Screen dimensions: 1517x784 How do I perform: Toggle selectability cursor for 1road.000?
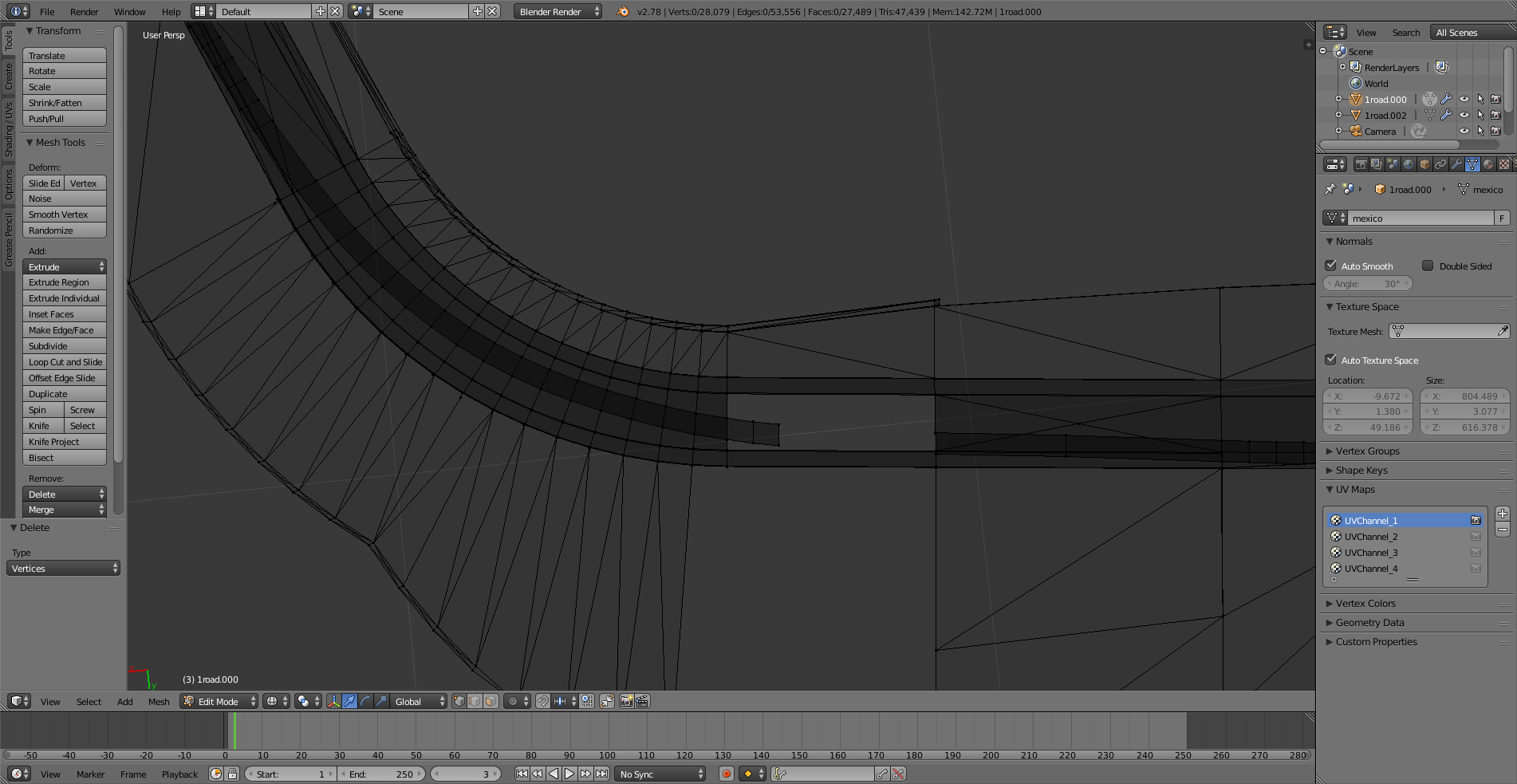point(1480,100)
